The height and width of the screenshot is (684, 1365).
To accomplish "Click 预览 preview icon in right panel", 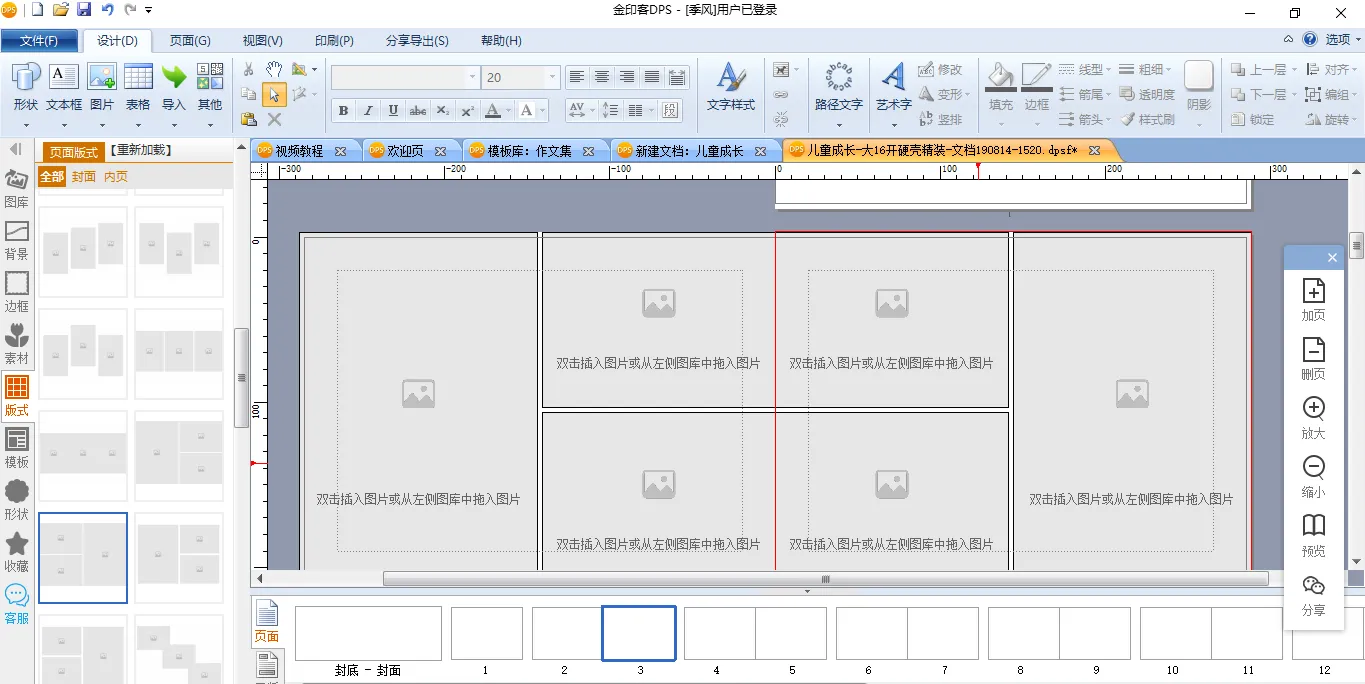I will pyautogui.click(x=1313, y=536).
